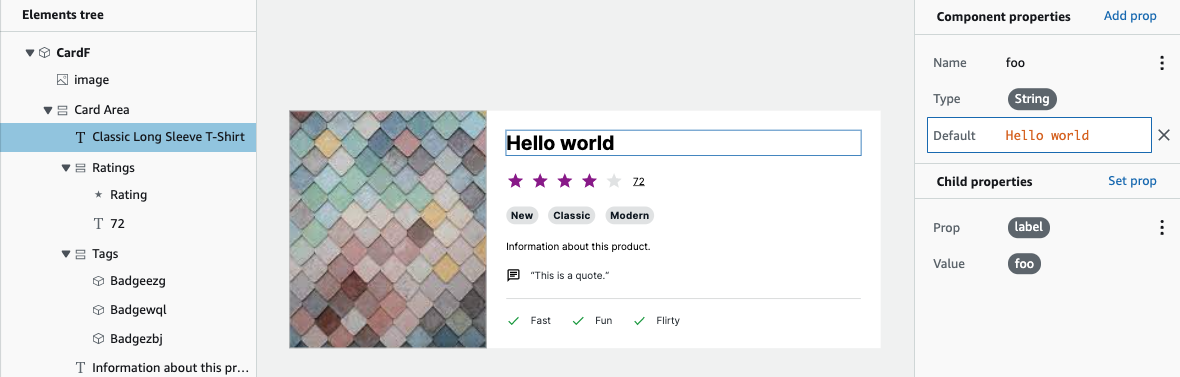Click the quote speech bubble icon
Image resolution: width=1180 pixels, height=377 pixels.
[513, 275]
